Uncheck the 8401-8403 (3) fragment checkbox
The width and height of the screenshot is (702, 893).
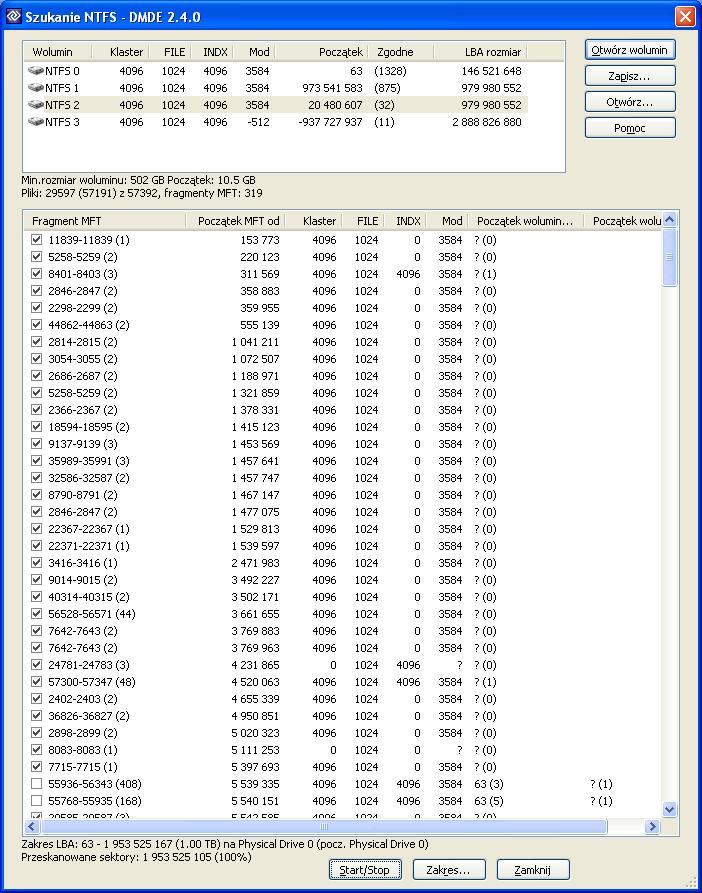pyautogui.click(x=36, y=274)
